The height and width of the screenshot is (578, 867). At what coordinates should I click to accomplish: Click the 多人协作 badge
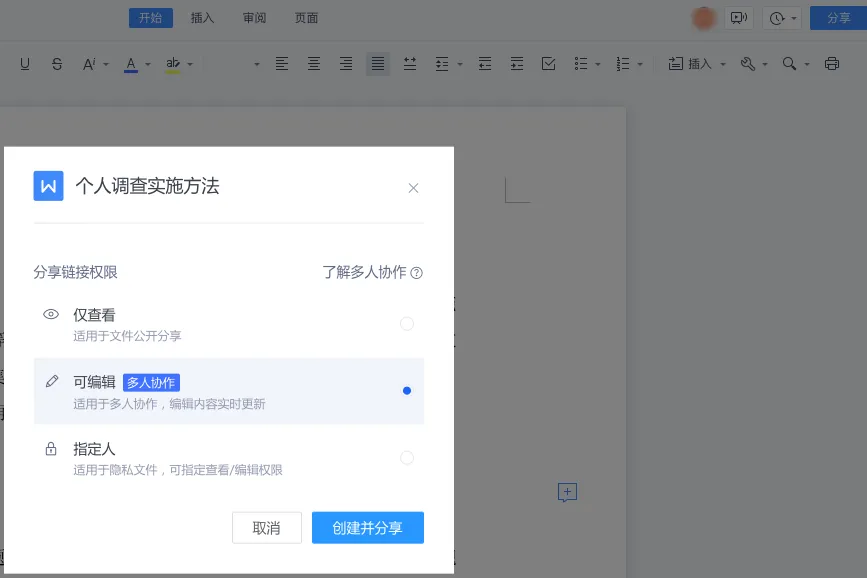(x=152, y=382)
